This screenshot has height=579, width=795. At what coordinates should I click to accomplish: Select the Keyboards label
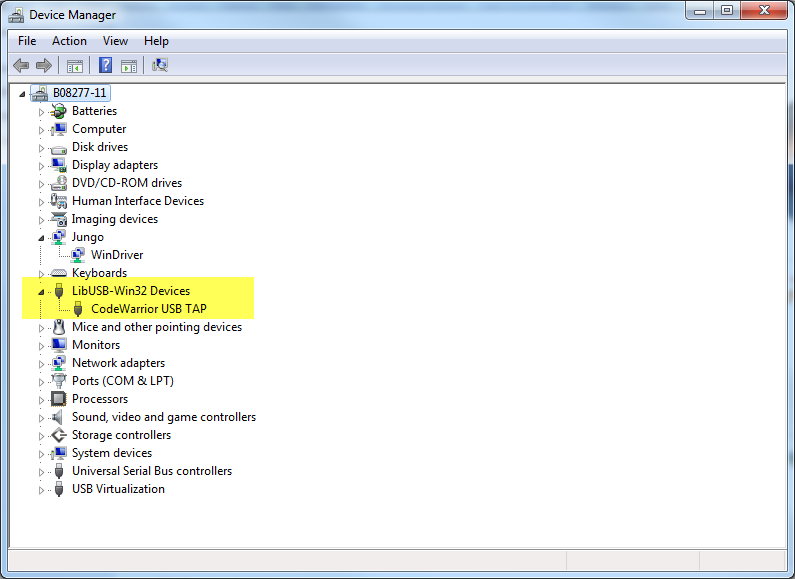pyautogui.click(x=99, y=273)
